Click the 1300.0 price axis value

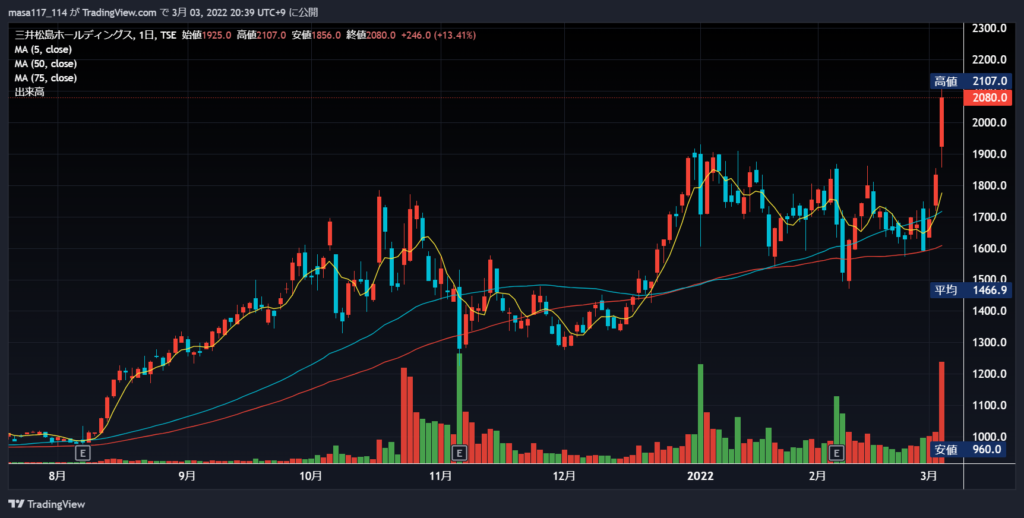click(989, 342)
